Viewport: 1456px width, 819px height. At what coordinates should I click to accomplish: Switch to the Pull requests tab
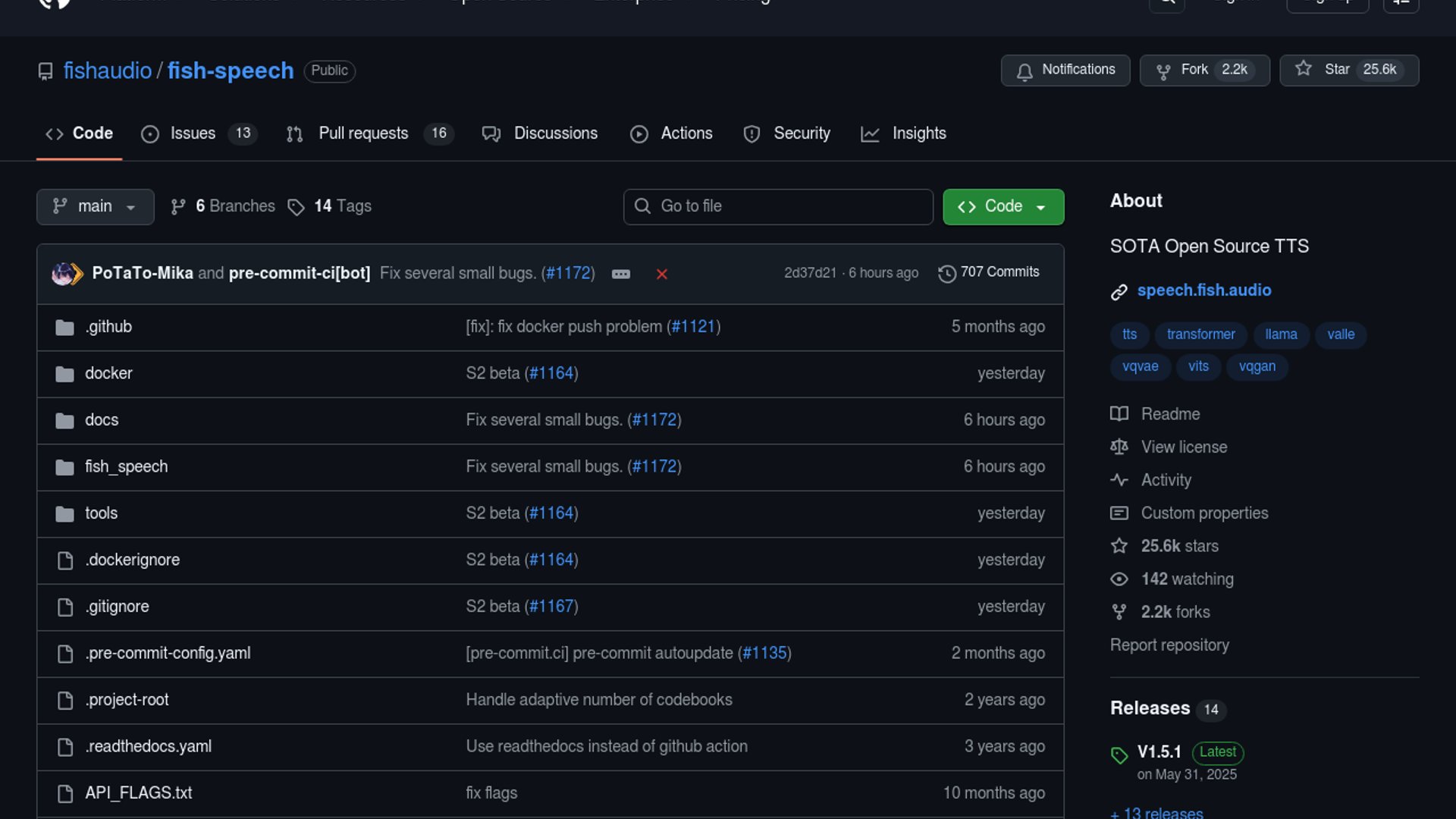pos(363,133)
